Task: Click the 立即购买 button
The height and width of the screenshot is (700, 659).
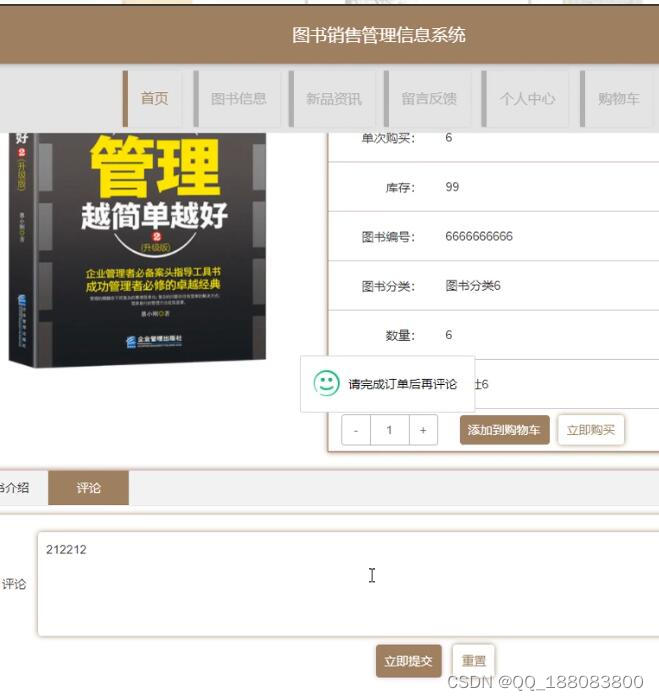Action: tap(591, 430)
